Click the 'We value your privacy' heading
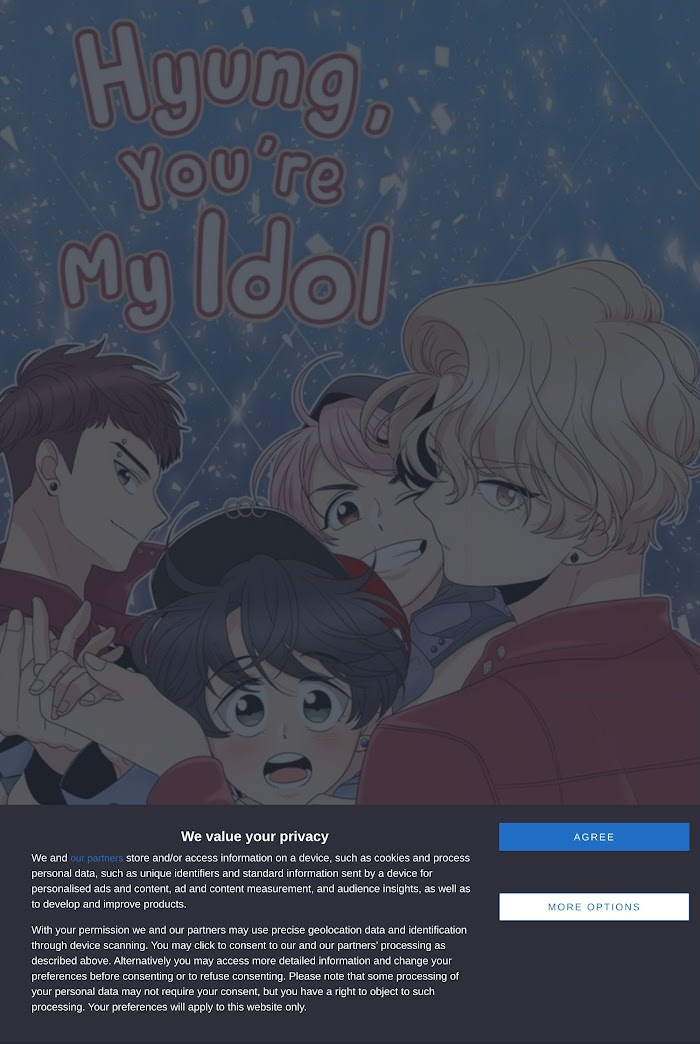700x1044 pixels. (x=254, y=836)
